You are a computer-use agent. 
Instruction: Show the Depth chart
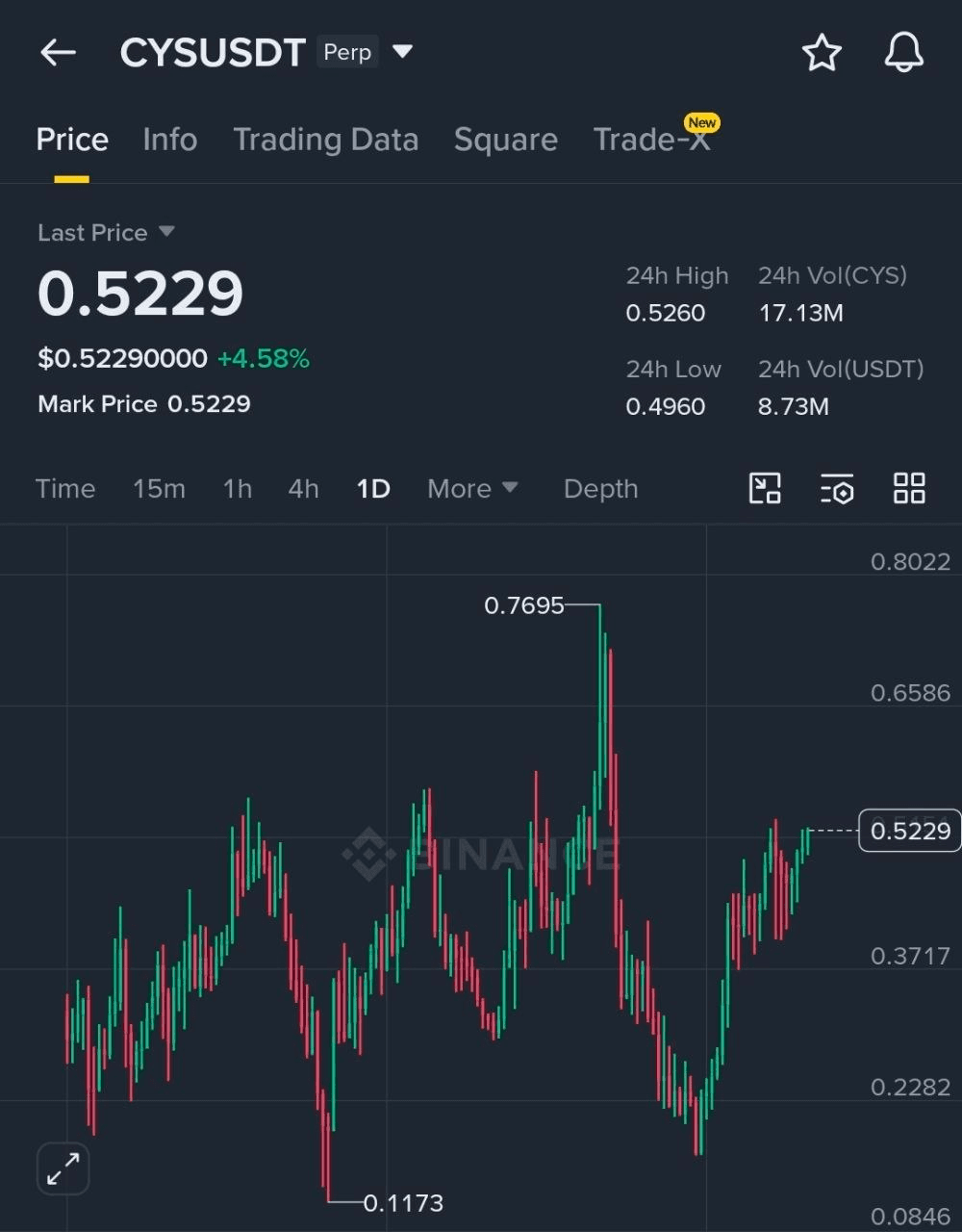[x=600, y=489]
